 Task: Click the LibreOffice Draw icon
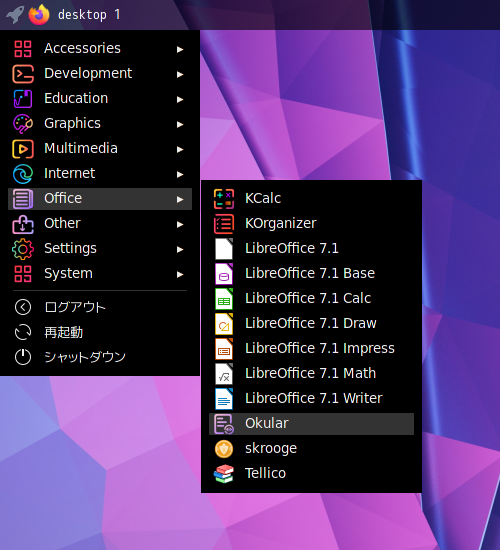tap(224, 324)
